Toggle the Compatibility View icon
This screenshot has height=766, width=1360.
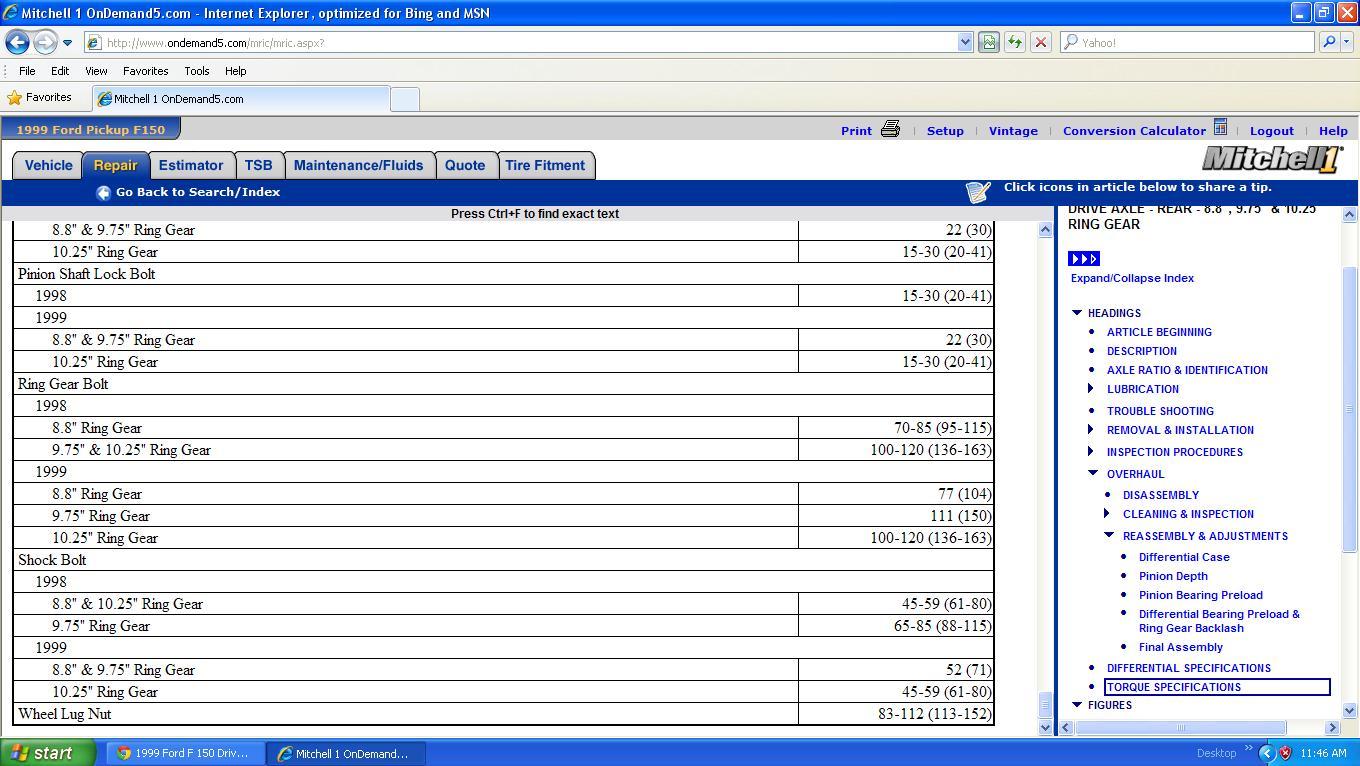[x=988, y=43]
